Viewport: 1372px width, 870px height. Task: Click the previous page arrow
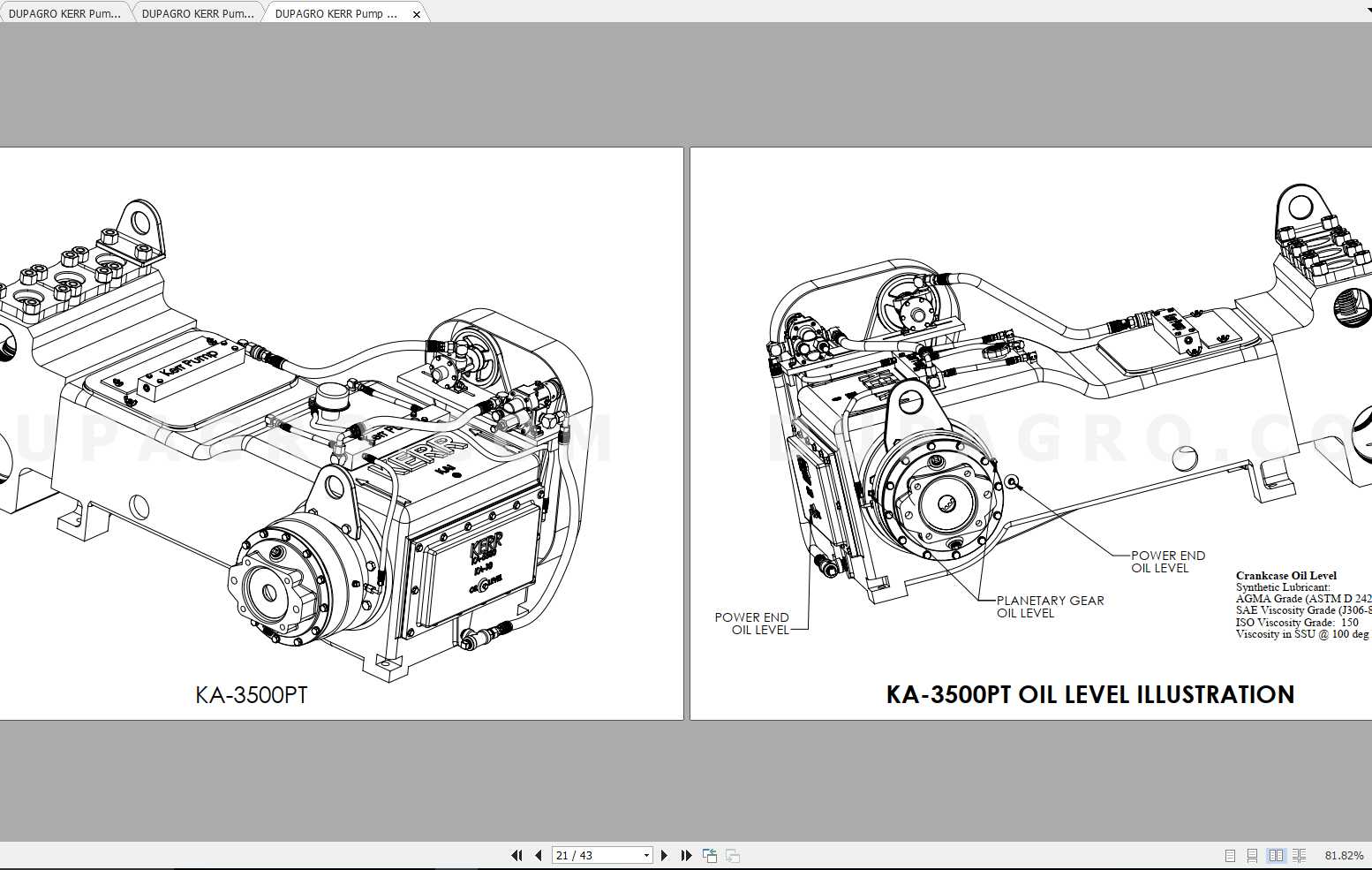538,854
